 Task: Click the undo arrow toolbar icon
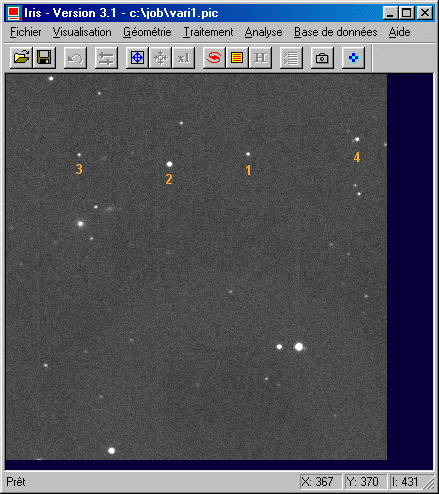(x=75, y=58)
